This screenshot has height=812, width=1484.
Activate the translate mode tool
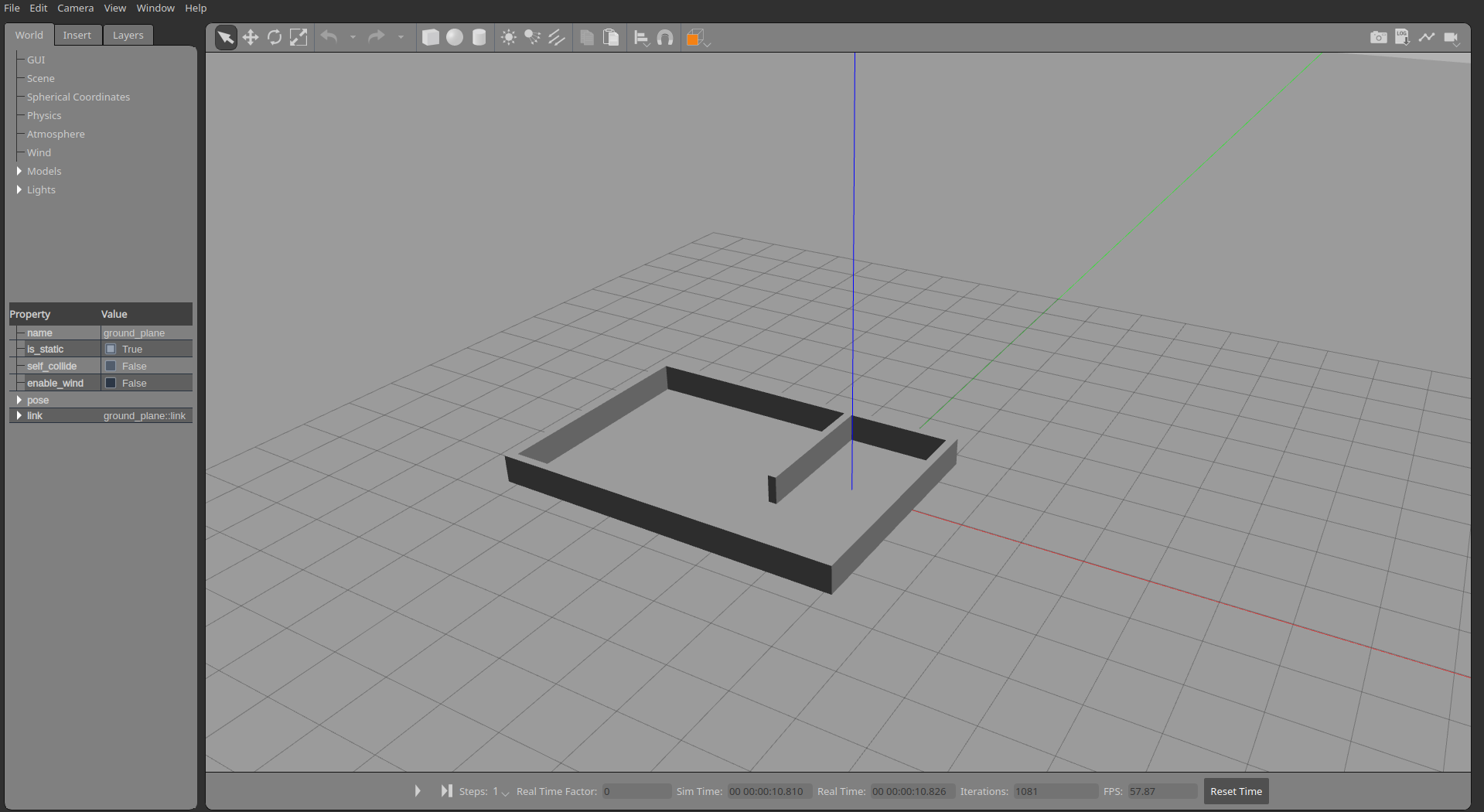[x=251, y=37]
